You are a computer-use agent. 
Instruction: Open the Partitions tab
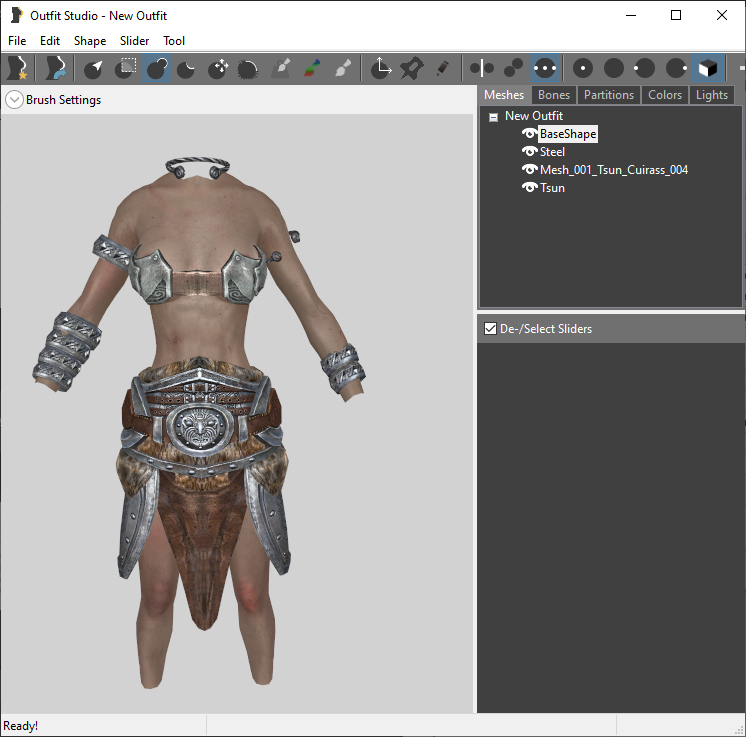(x=609, y=95)
